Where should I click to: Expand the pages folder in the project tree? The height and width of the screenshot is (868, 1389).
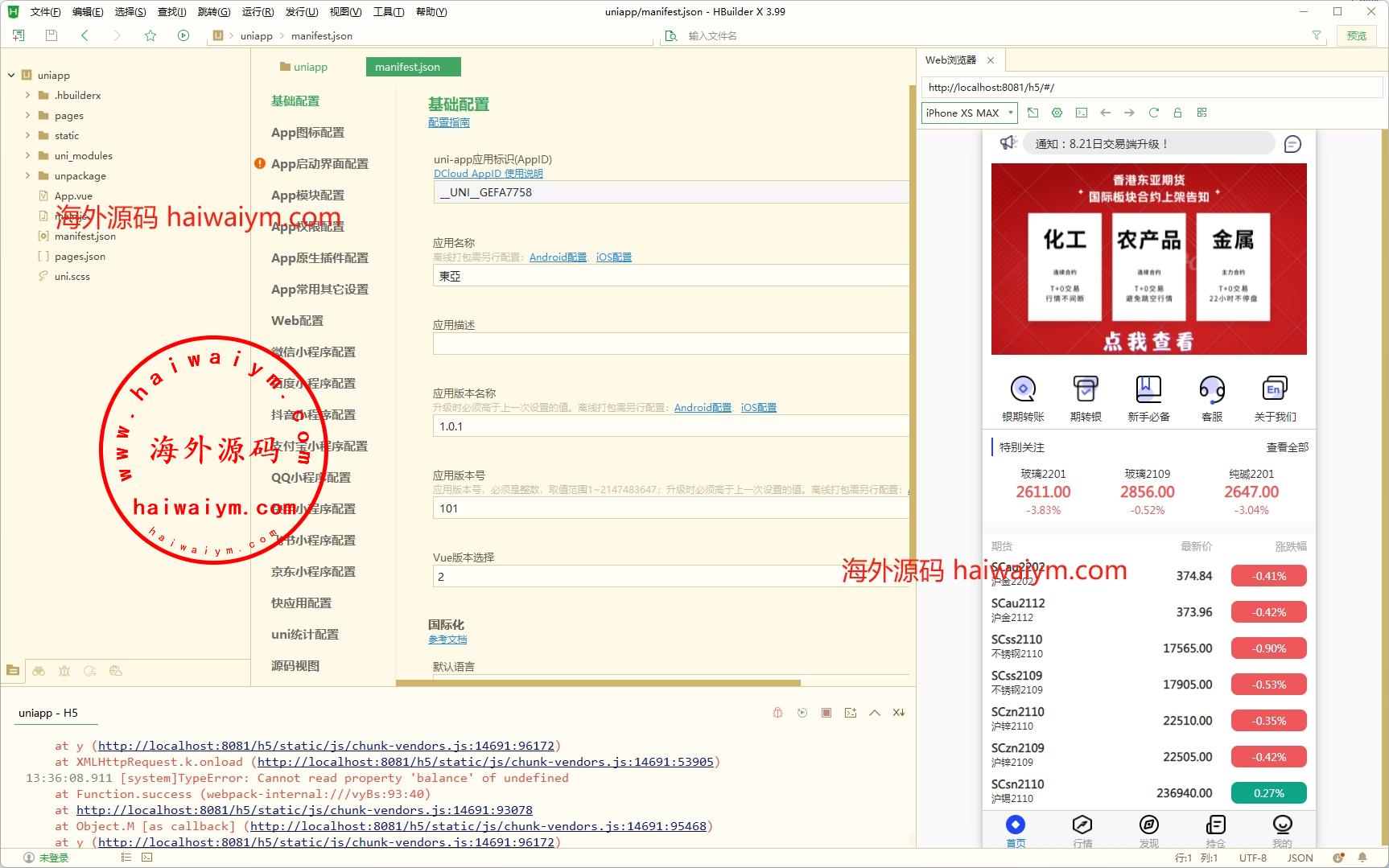(28, 115)
